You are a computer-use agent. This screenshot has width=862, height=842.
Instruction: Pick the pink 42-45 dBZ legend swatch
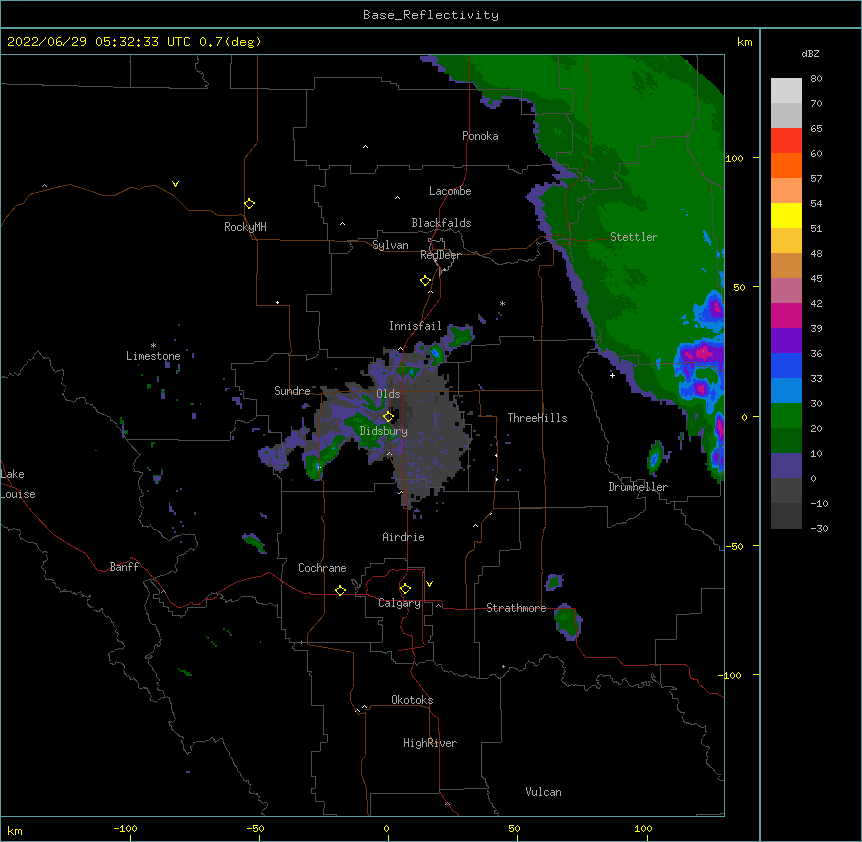(786, 290)
